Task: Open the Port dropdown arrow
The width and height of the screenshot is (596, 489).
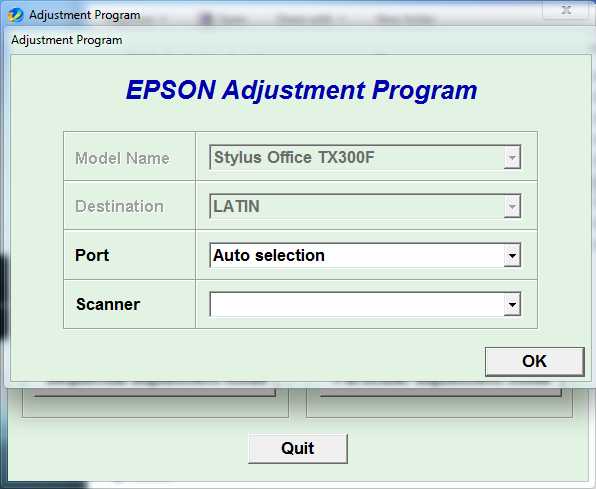Action: [512, 255]
